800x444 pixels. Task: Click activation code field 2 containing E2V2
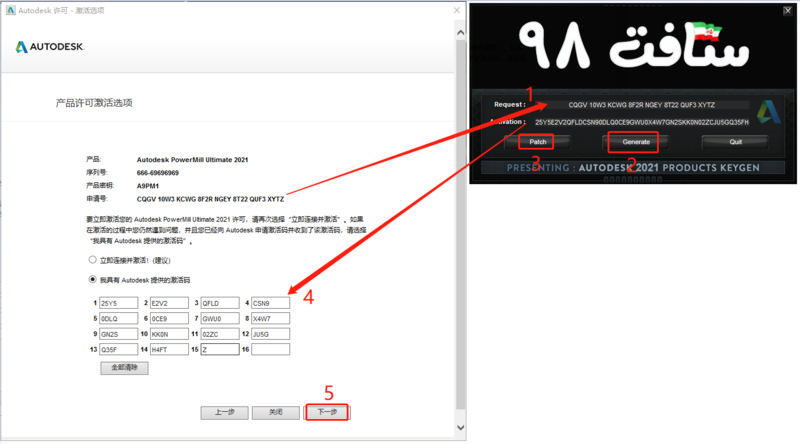click(x=169, y=303)
